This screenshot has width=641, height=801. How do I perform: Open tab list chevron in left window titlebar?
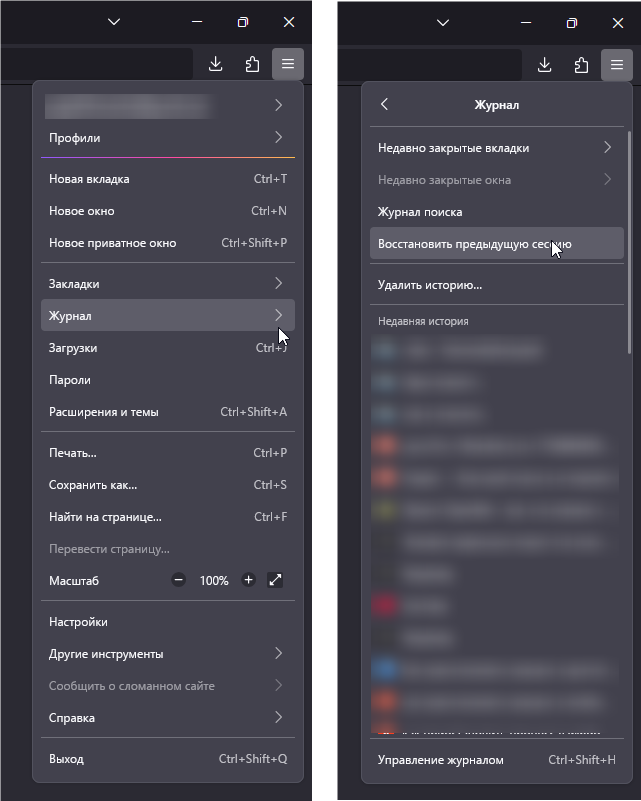coord(114,22)
